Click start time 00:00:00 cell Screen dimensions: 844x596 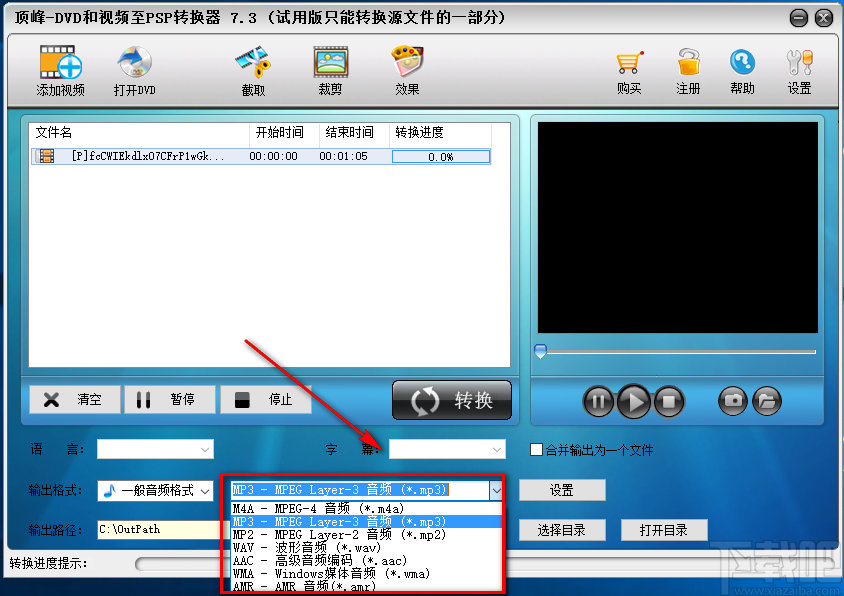tap(273, 157)
